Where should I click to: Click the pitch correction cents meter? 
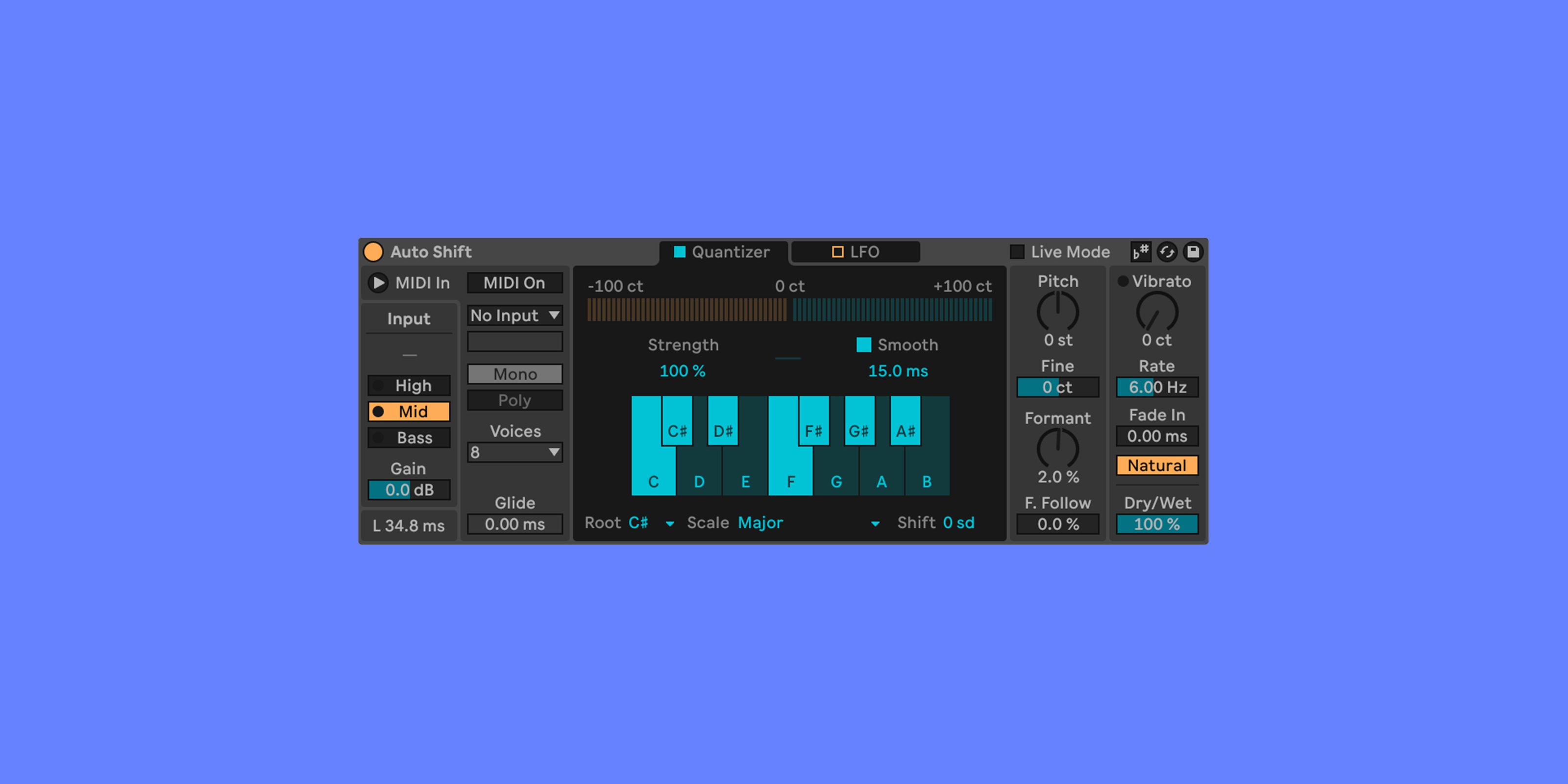789,310
